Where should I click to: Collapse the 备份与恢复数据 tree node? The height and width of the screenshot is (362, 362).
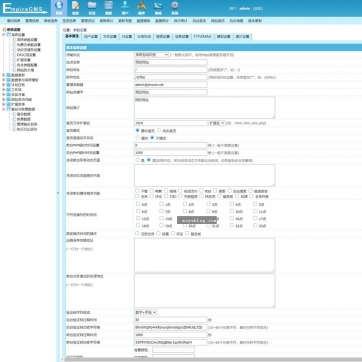pos(4,109)
